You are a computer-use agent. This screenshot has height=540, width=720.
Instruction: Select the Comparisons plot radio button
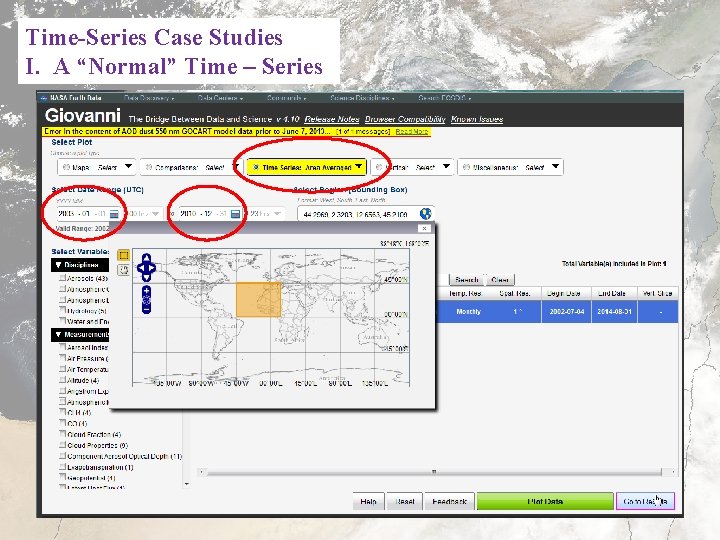148,168
